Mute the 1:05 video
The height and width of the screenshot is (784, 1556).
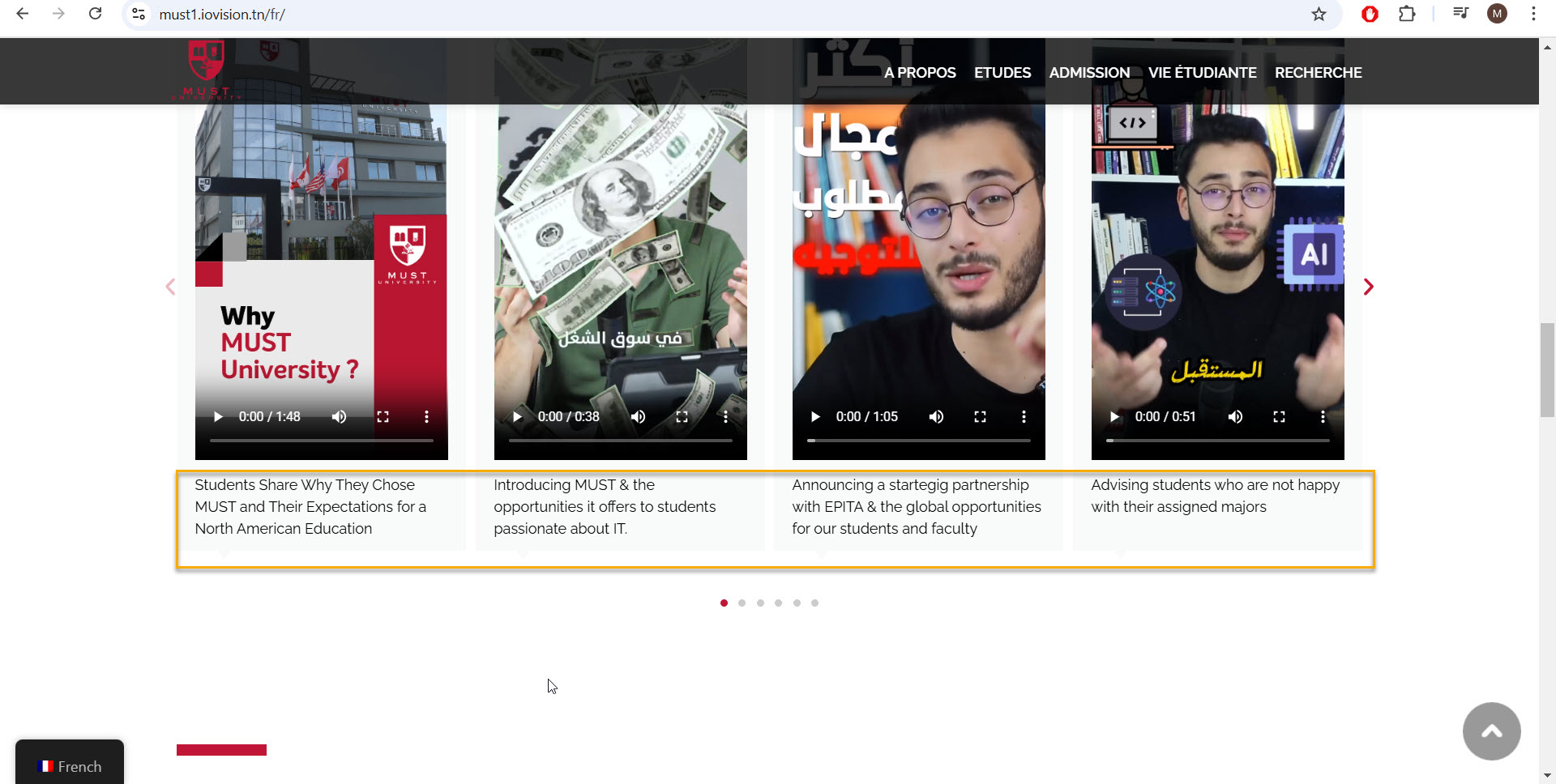[x=936, y=416]
